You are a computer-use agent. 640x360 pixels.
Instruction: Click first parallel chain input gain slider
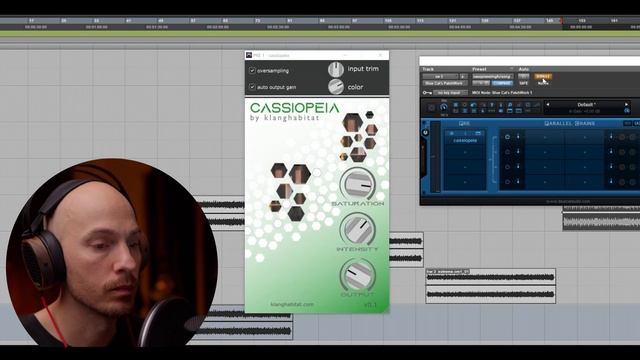pos(518,137)
